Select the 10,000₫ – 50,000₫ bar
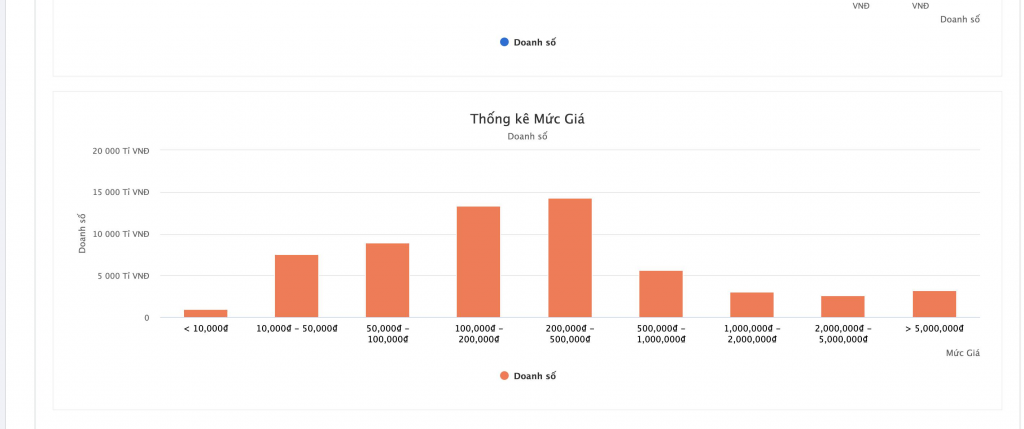 coord(296,286)
